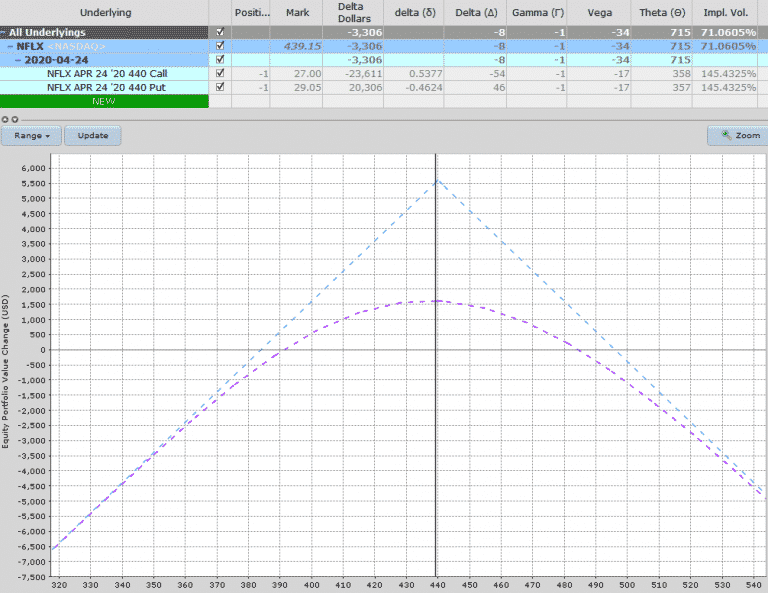Collapse the NFLX underlying row

click(x=11, y=46)
